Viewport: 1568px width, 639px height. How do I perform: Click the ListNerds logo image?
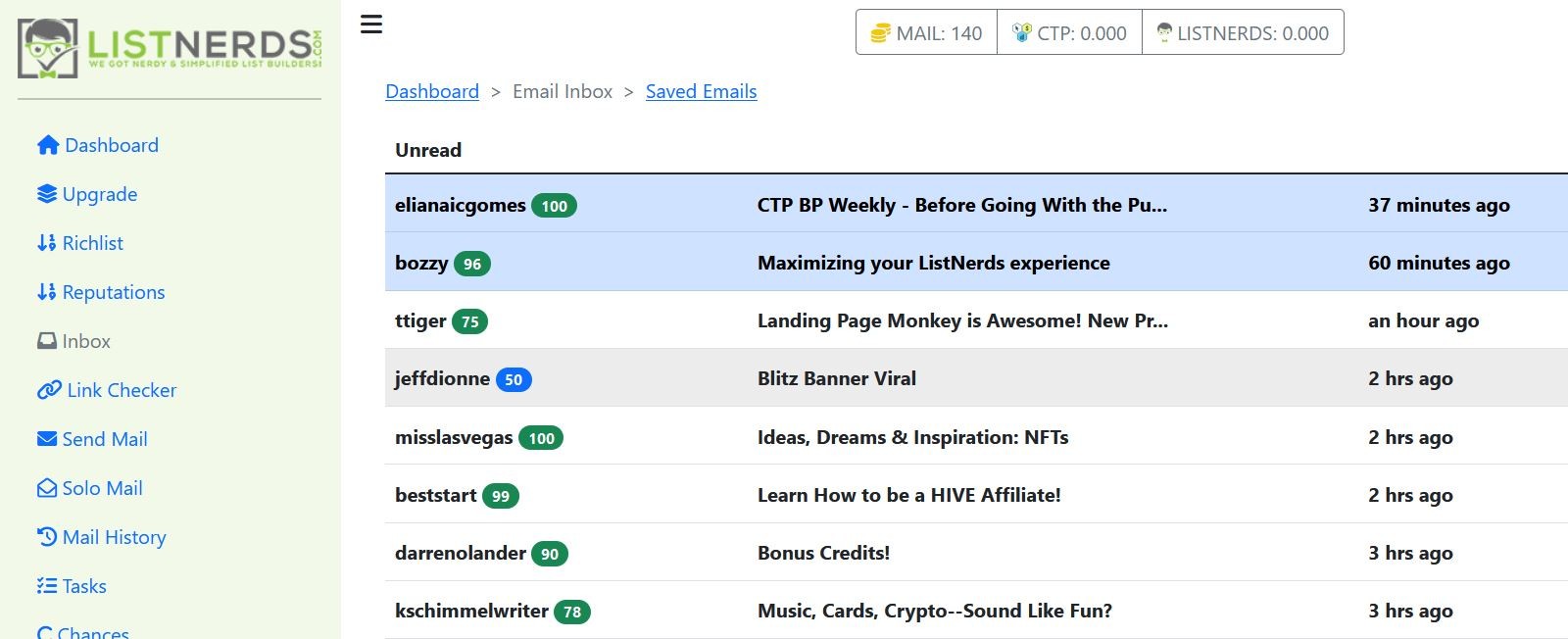(171, 48)
